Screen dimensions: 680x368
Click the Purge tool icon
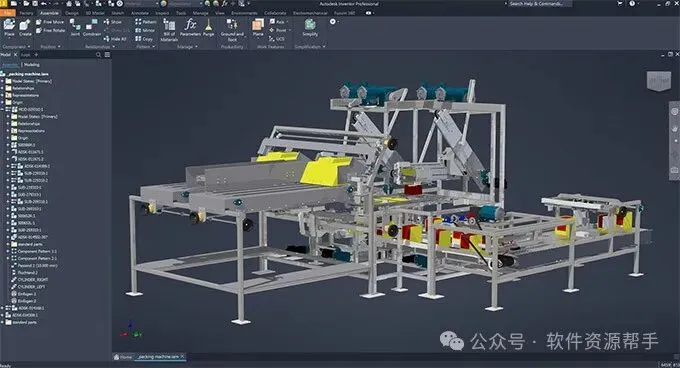[209, 27]
